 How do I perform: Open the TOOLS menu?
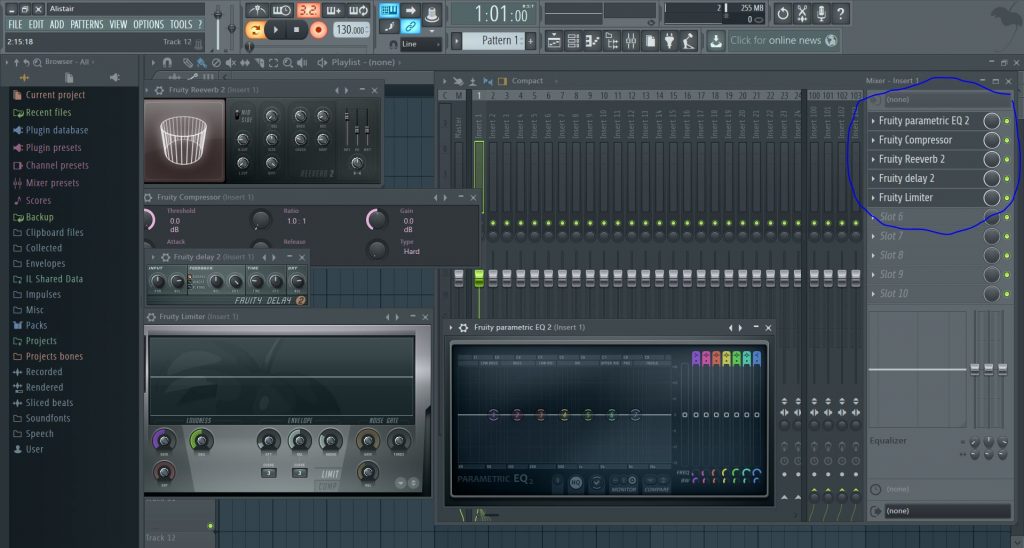coord(181,24)
